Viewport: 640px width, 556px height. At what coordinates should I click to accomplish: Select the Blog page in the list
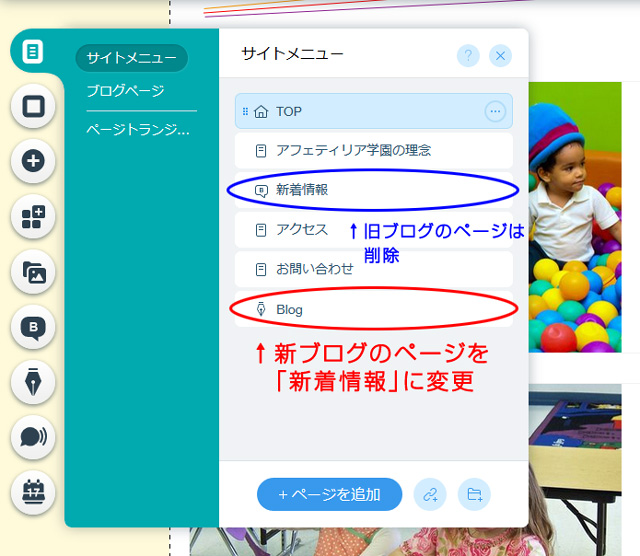(x=289, y=310)
